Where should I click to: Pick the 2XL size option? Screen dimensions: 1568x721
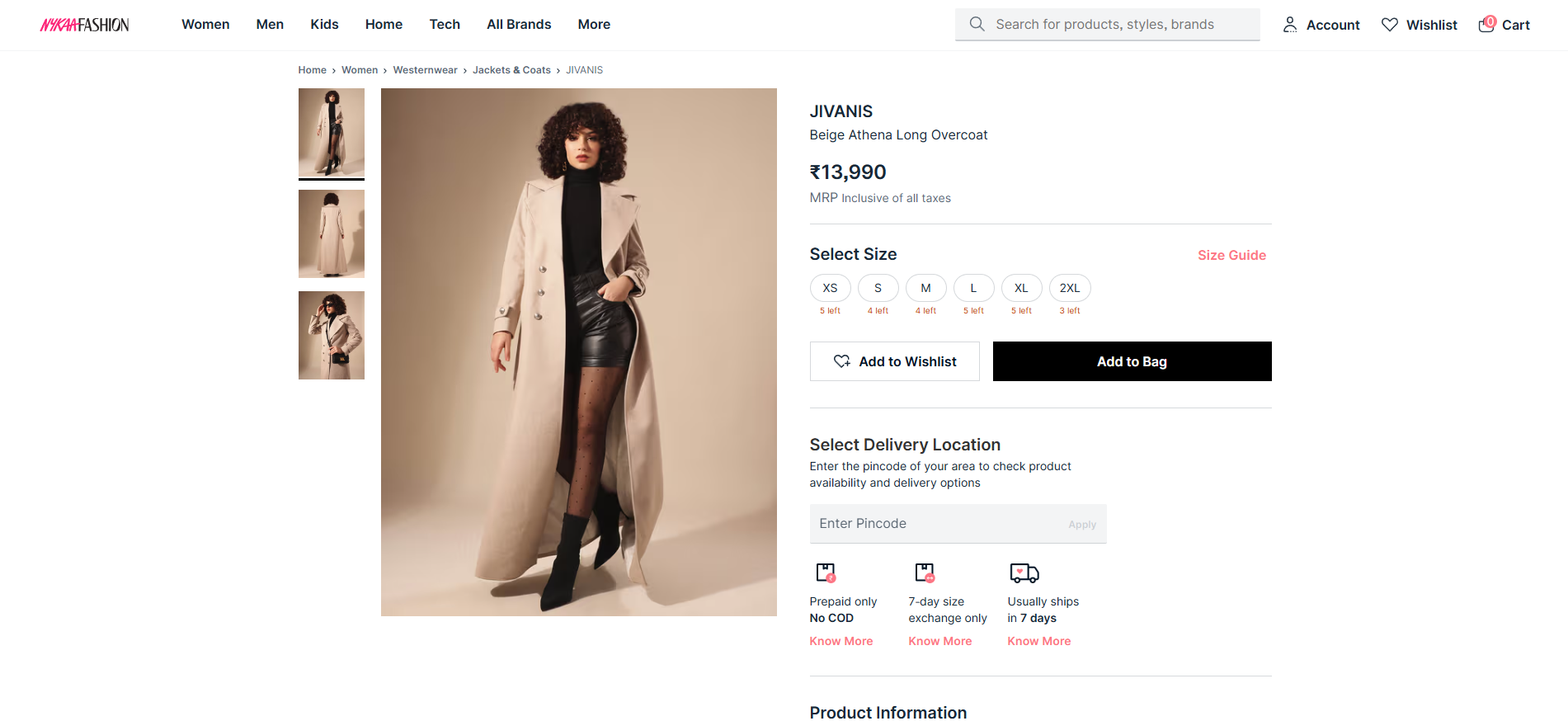1069,288
